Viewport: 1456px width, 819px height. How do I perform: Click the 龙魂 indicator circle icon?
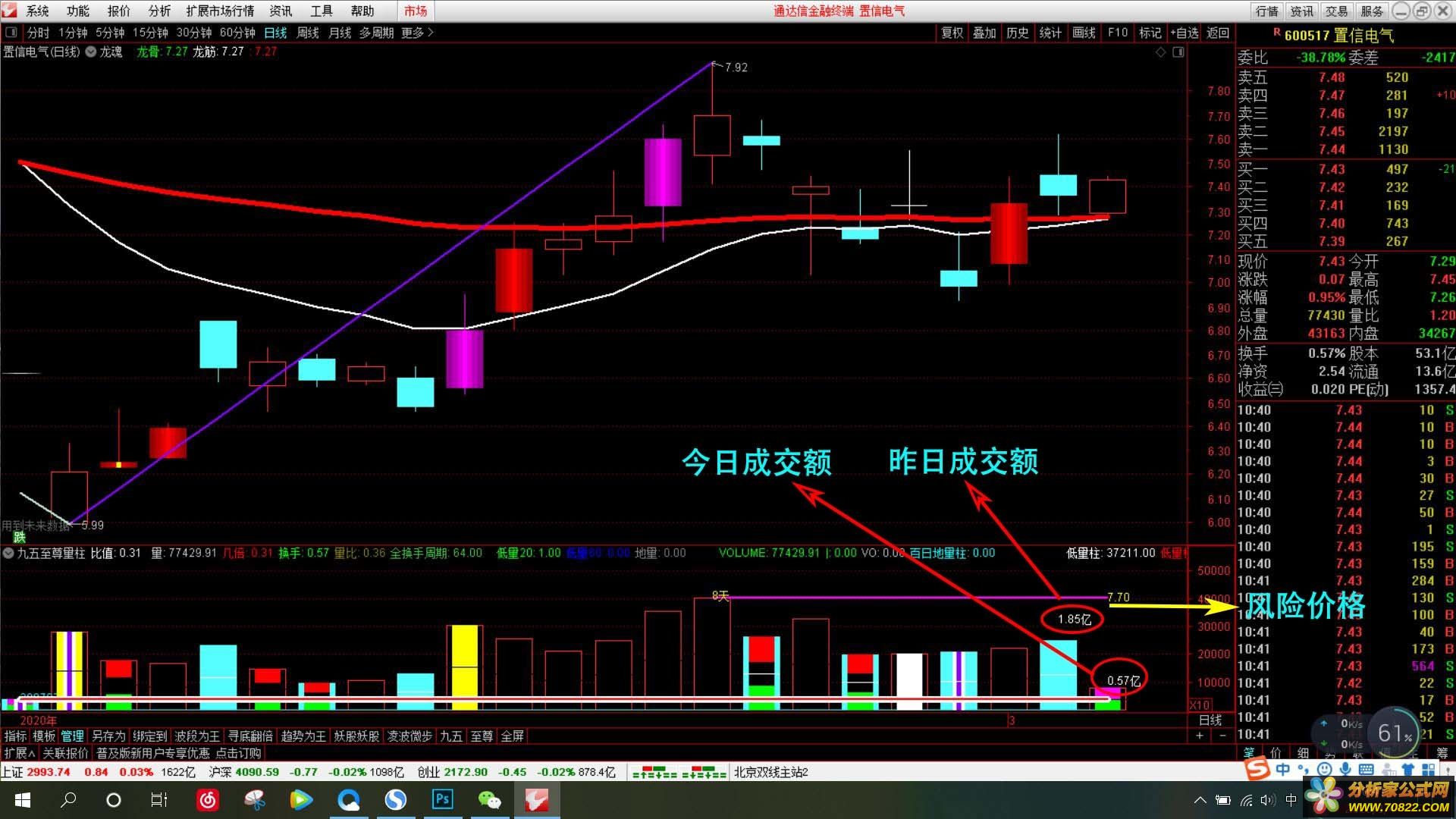(x=90, y=52)
